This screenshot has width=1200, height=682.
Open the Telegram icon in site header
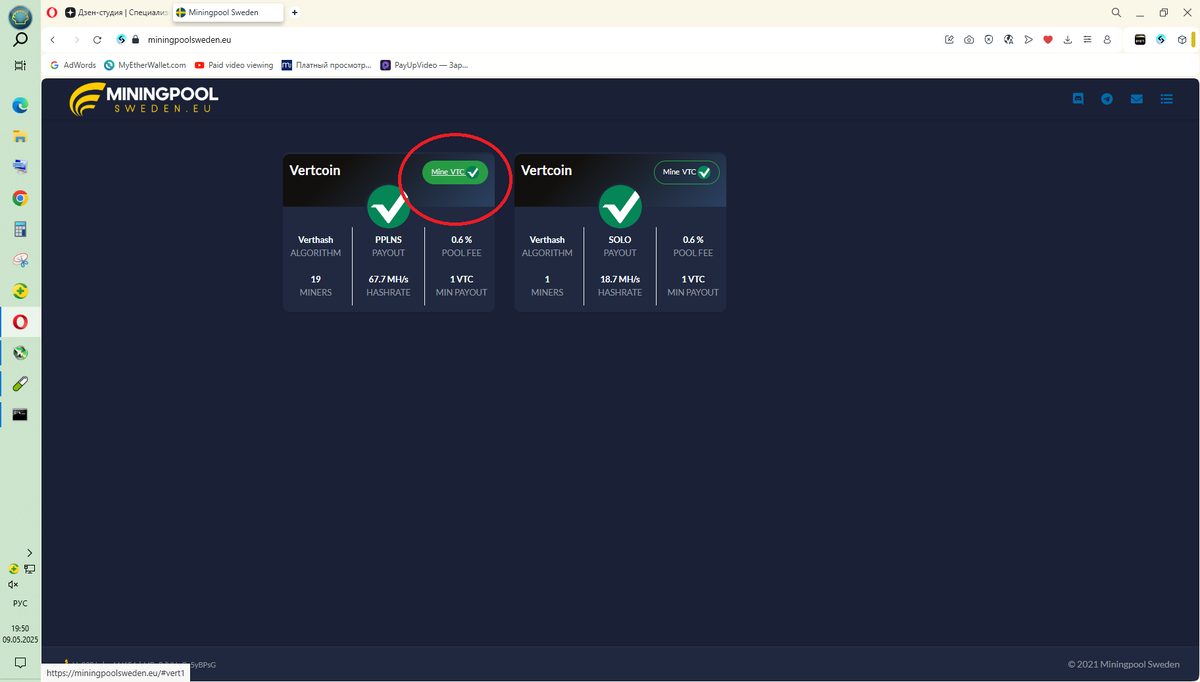(x=1107, y=99)
